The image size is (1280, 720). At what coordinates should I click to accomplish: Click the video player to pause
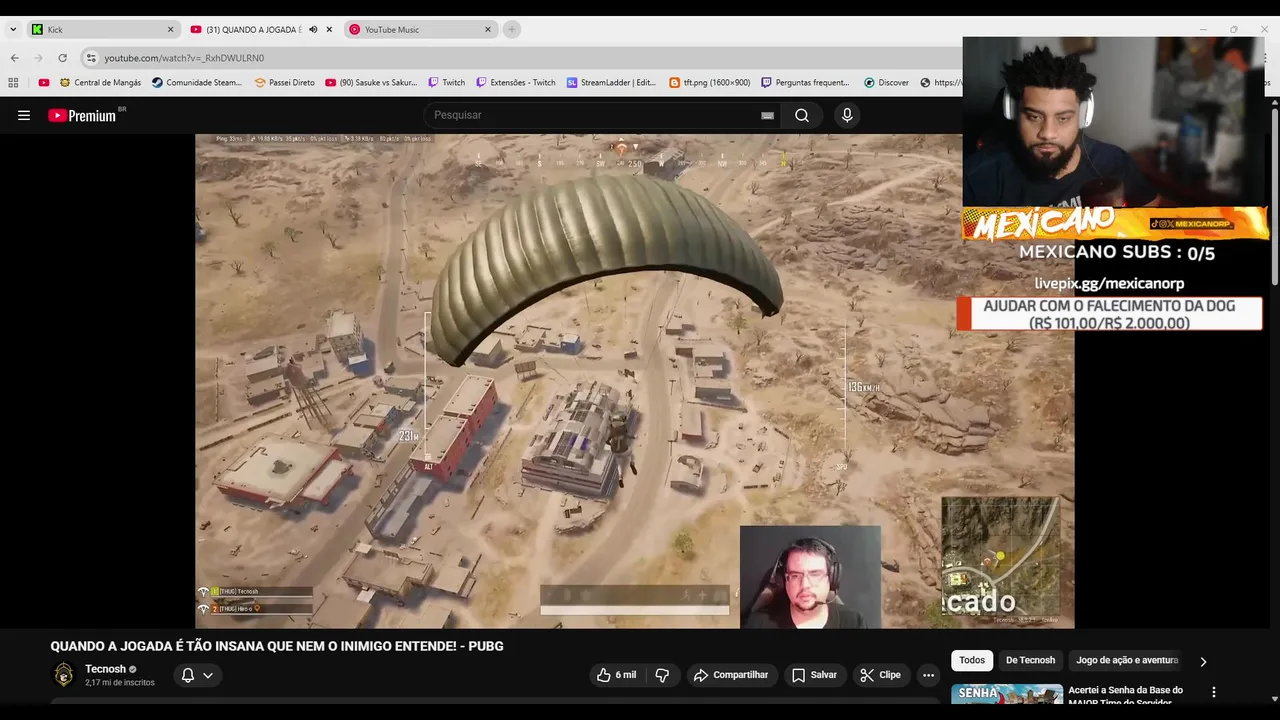pyautogui.click(x=635, y=381)
